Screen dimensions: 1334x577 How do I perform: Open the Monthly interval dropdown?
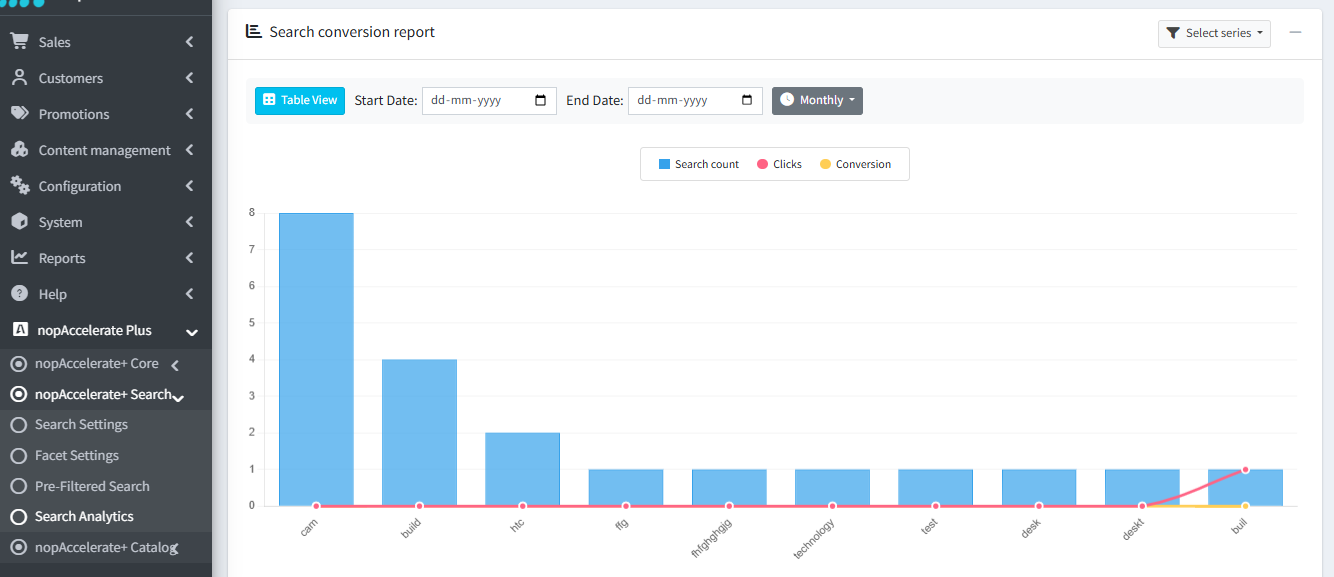pyautogui.click(x=817, y=100)
